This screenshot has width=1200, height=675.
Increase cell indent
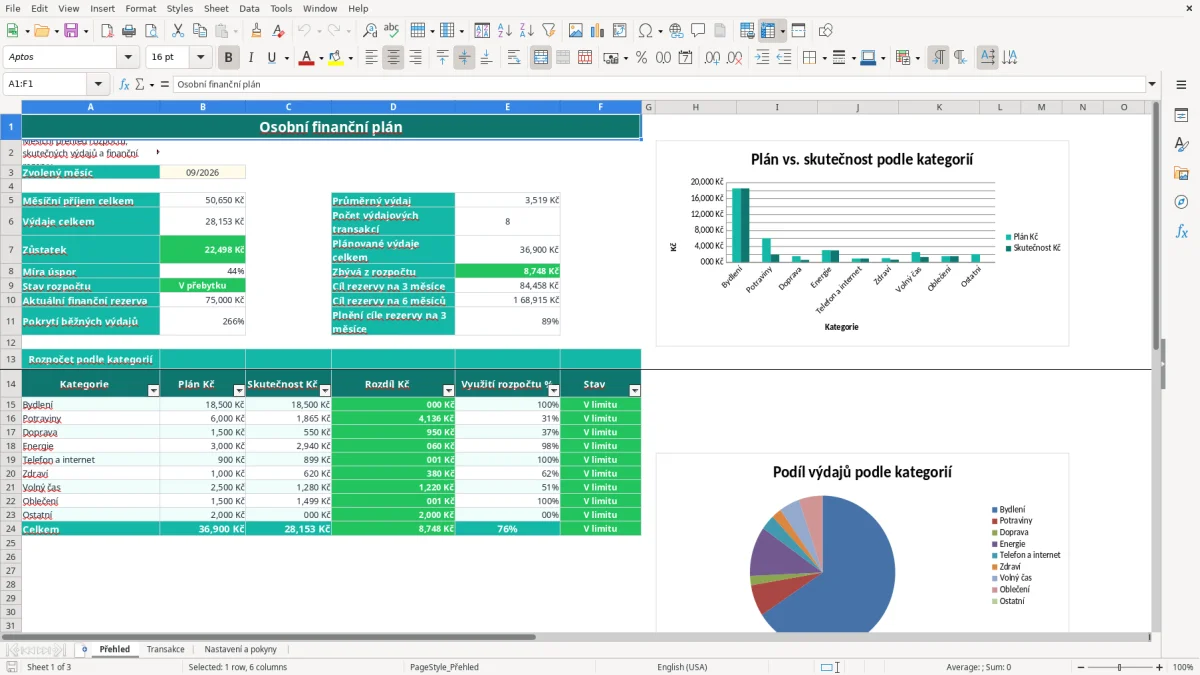[762, 58]
